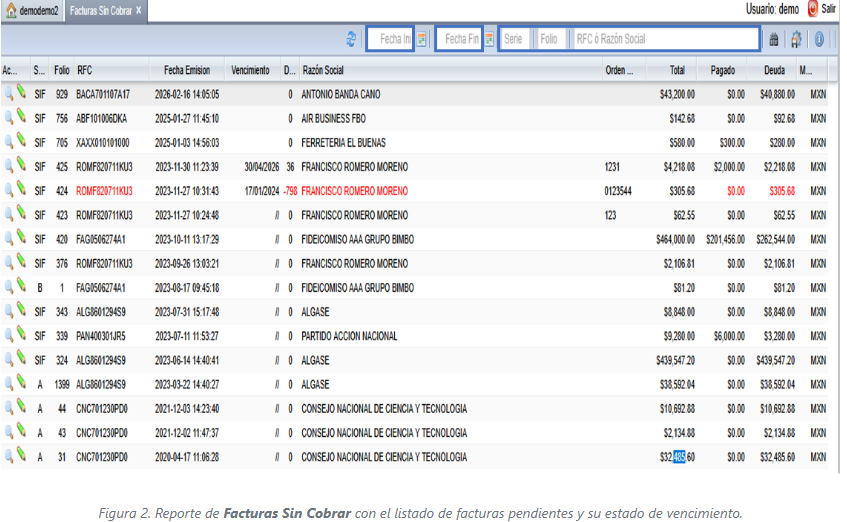Image resolution: width=847 pixels, height=522 pixels.
Task: Click the refresh icon in the toolbar
Action: [351, 39]
